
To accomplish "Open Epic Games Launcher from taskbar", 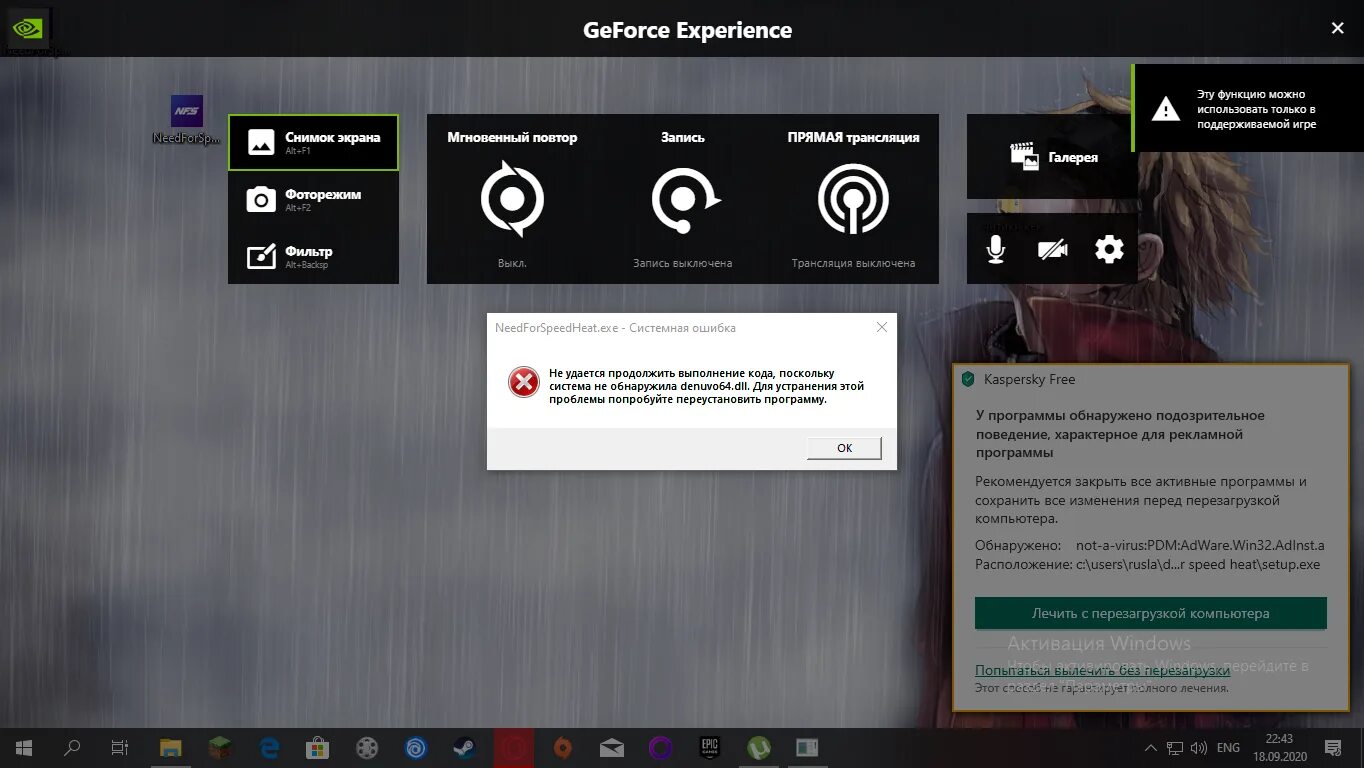I will click(x=709, y=748).
